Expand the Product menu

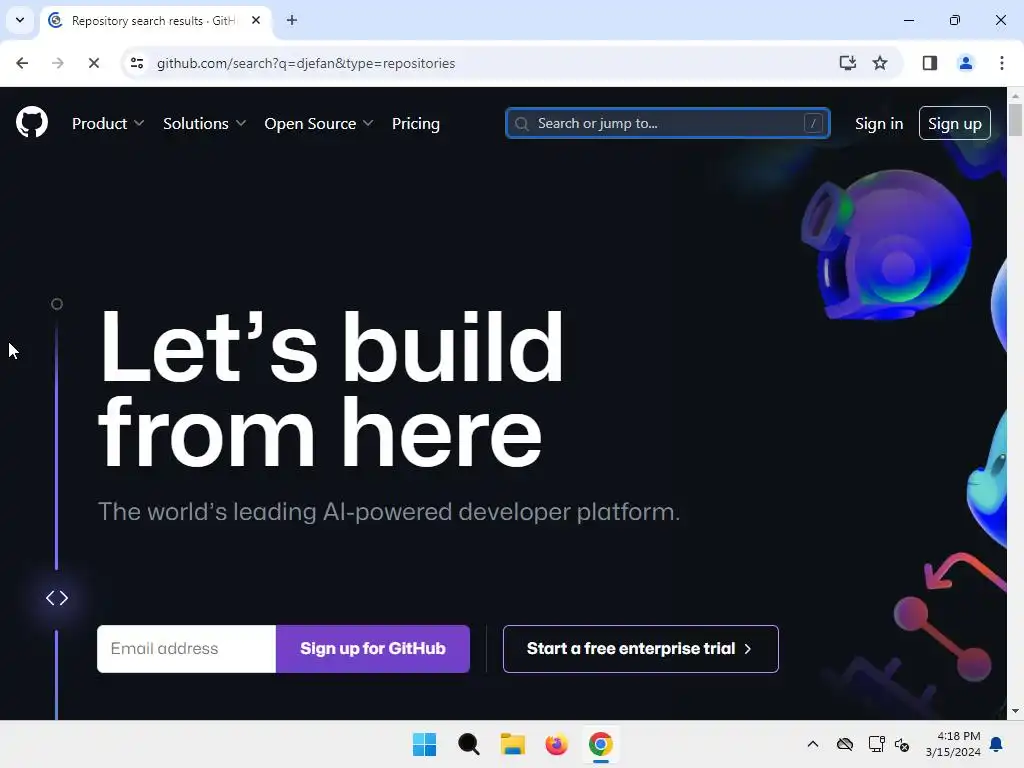point(108,123)
